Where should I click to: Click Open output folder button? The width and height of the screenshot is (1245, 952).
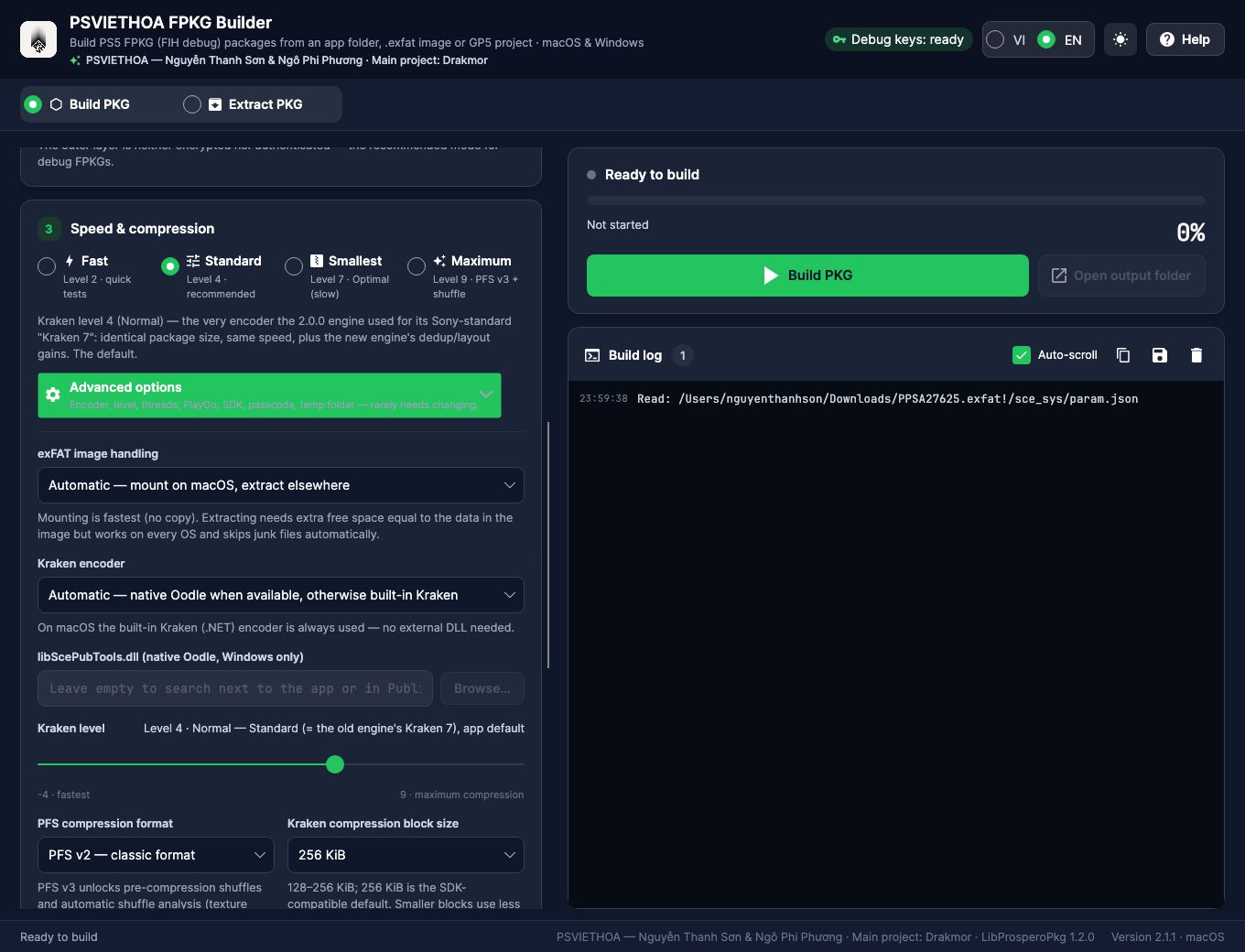click(1121, 276)
